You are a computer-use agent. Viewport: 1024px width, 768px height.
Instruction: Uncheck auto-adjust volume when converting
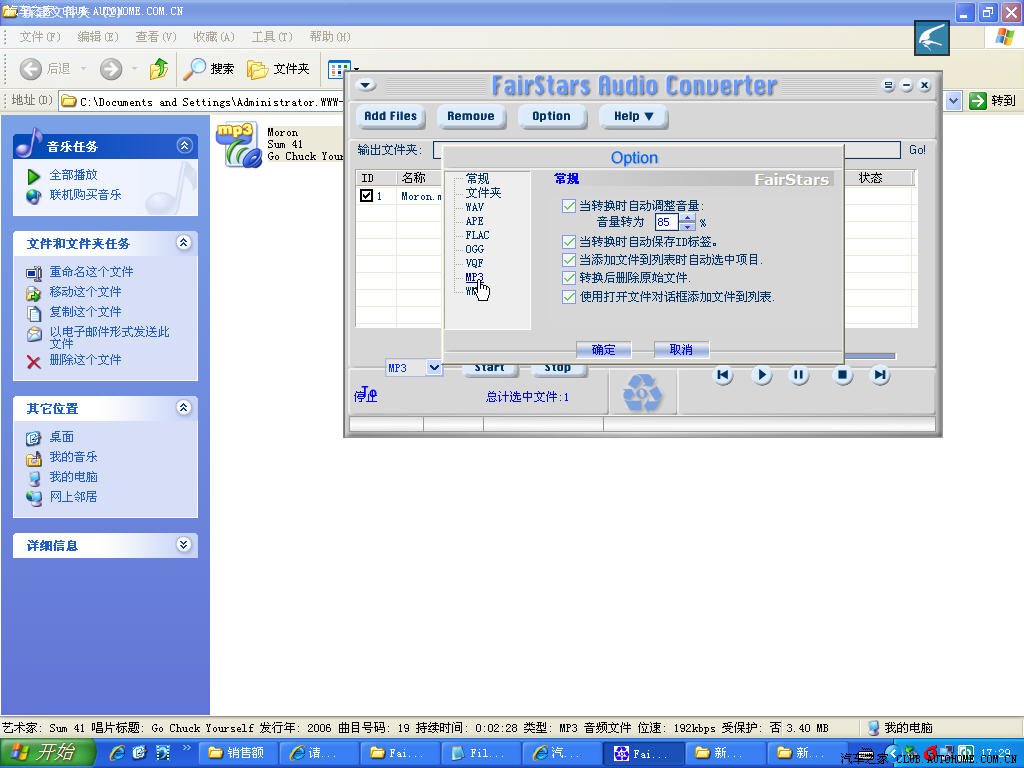(569, 206)
